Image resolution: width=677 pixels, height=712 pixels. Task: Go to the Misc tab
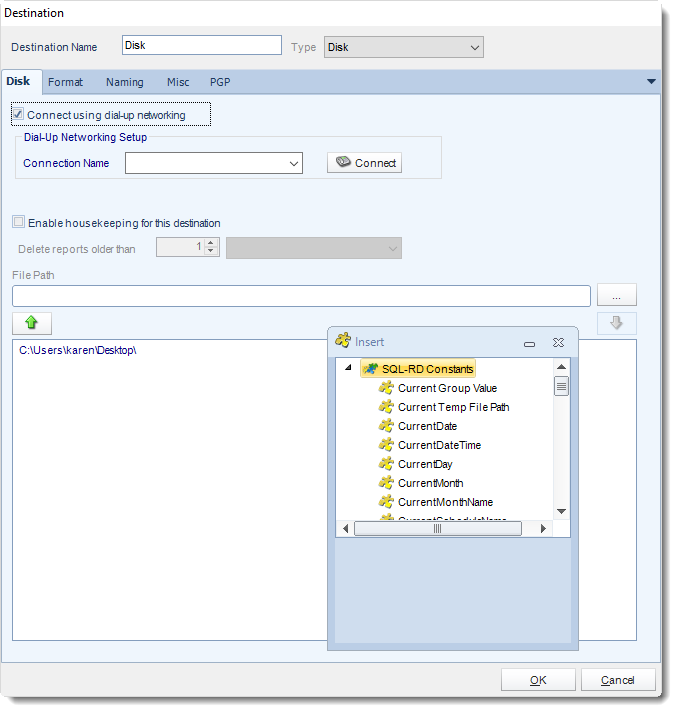point(178,82)
